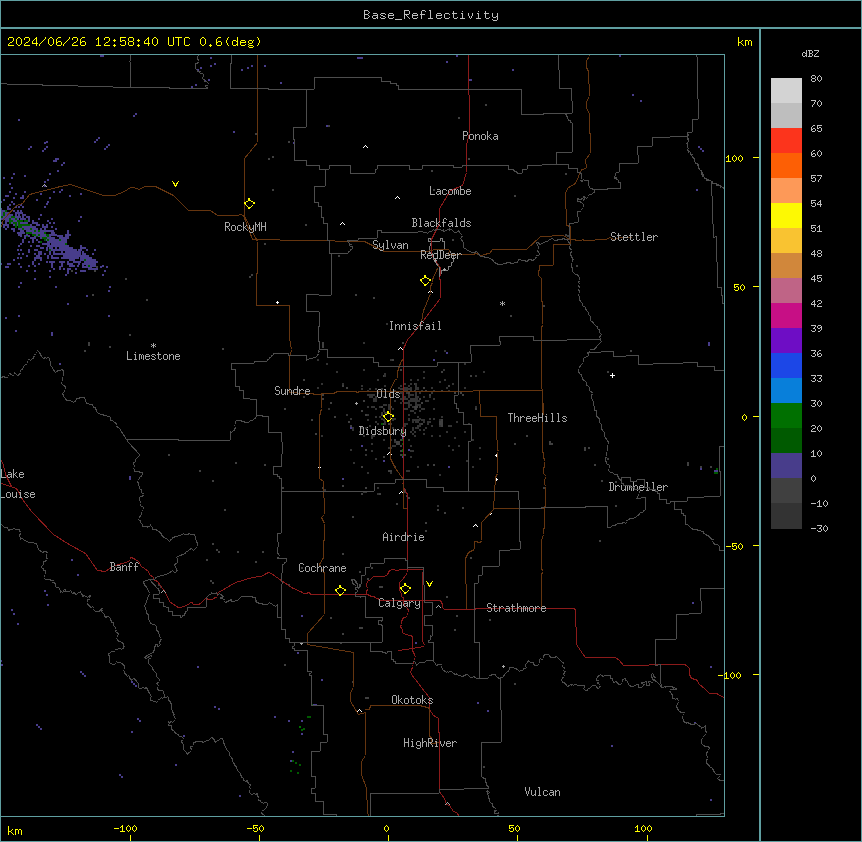Click the Banff town label
This screenshot has height=842, width=862.
(124, 567)
